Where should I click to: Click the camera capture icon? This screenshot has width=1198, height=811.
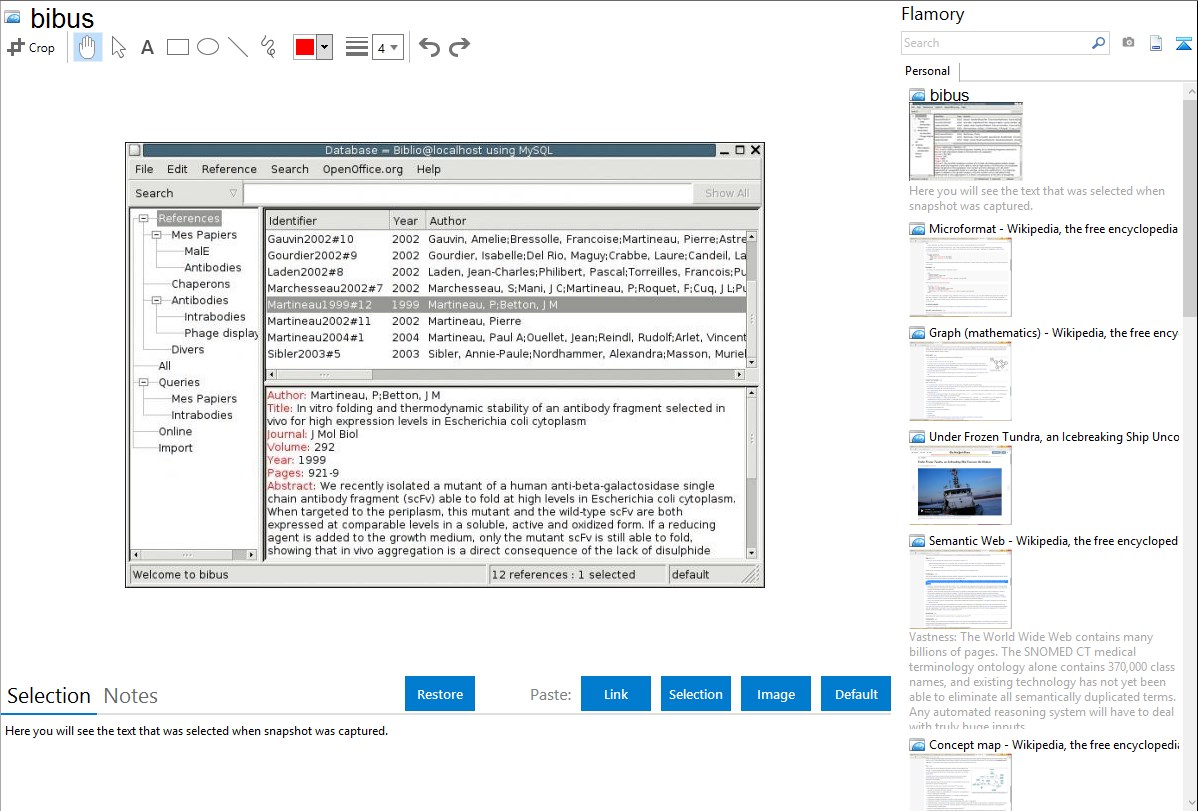(x=1128, y=43)
